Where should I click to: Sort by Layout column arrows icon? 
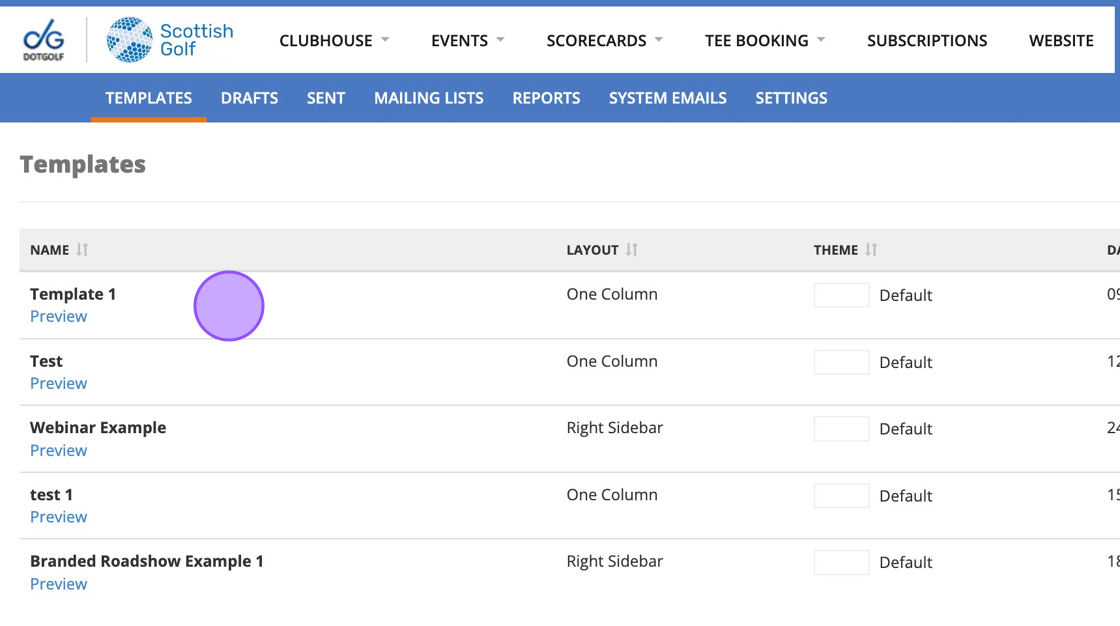[x=632, y=250]
